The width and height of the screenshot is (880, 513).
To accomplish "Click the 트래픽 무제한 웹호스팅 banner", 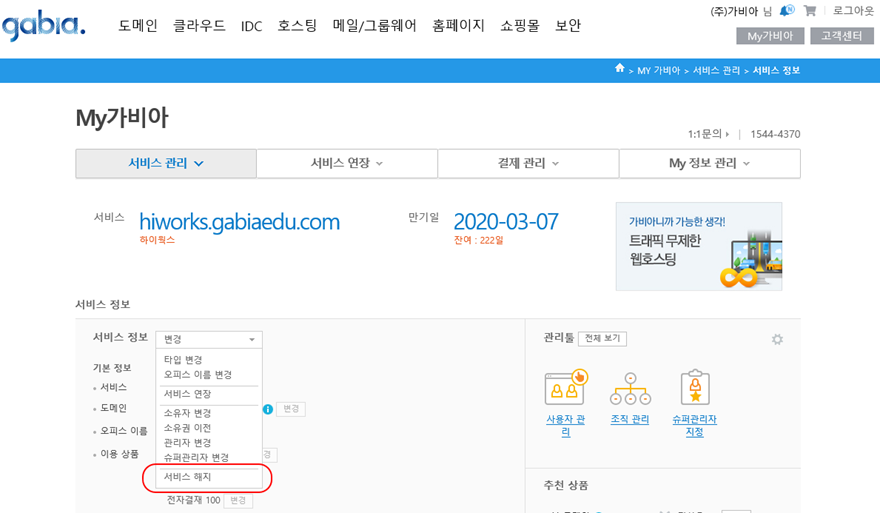I will 699,246.
